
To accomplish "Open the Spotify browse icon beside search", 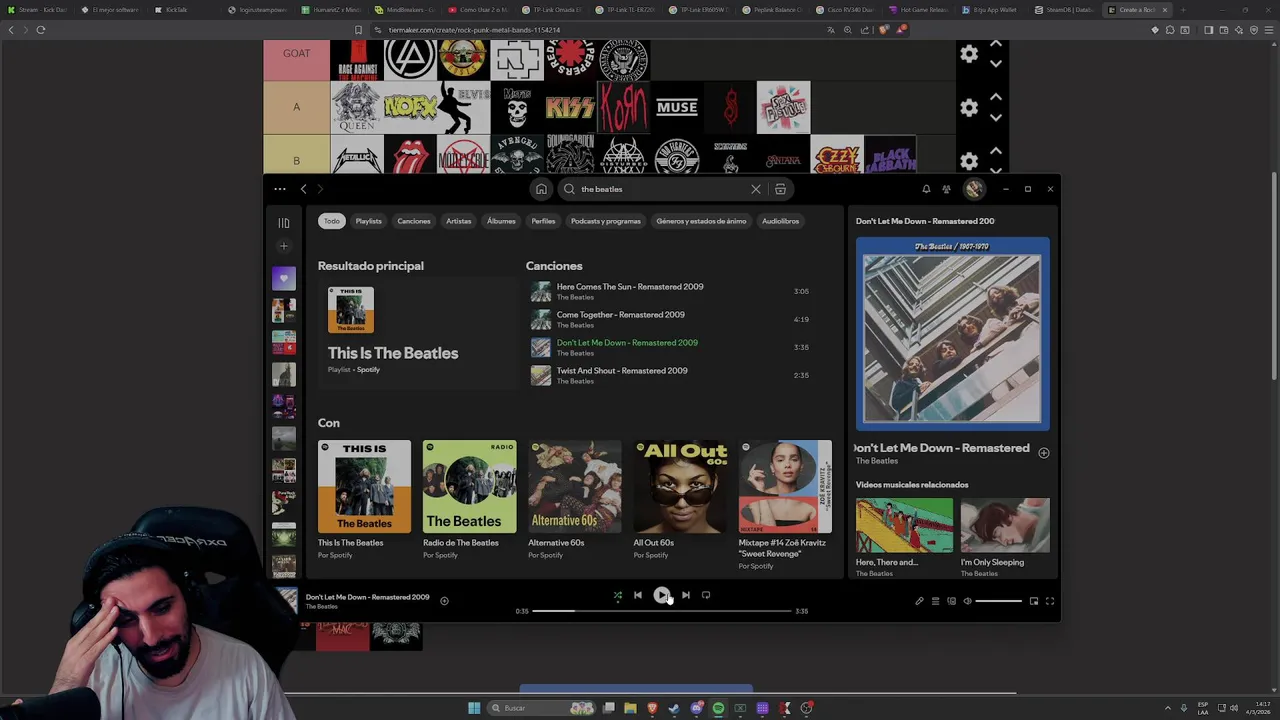I will [780, 189].
